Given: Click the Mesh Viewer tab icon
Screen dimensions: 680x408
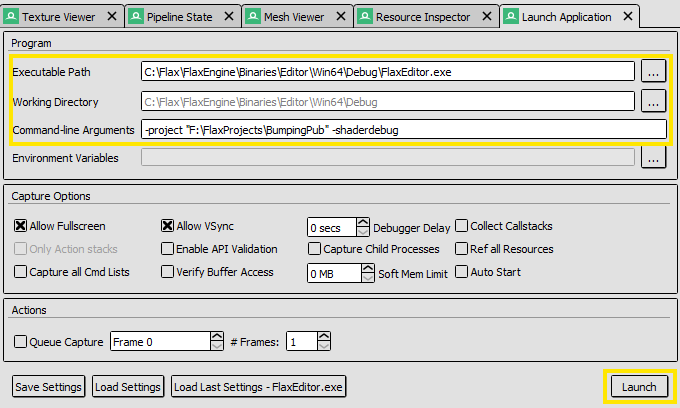Looking at the screenshot, I should coord(252,16).
